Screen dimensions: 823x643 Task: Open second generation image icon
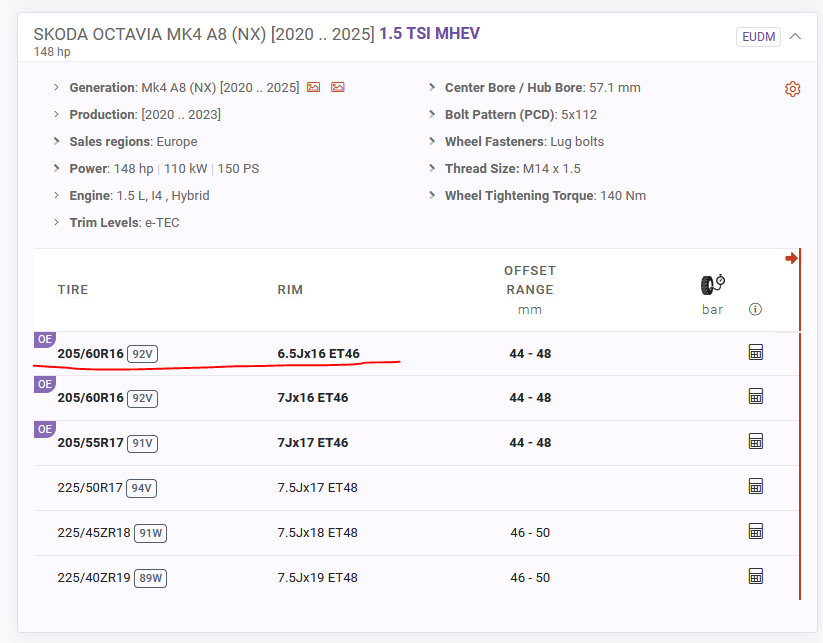pos(337,87)
